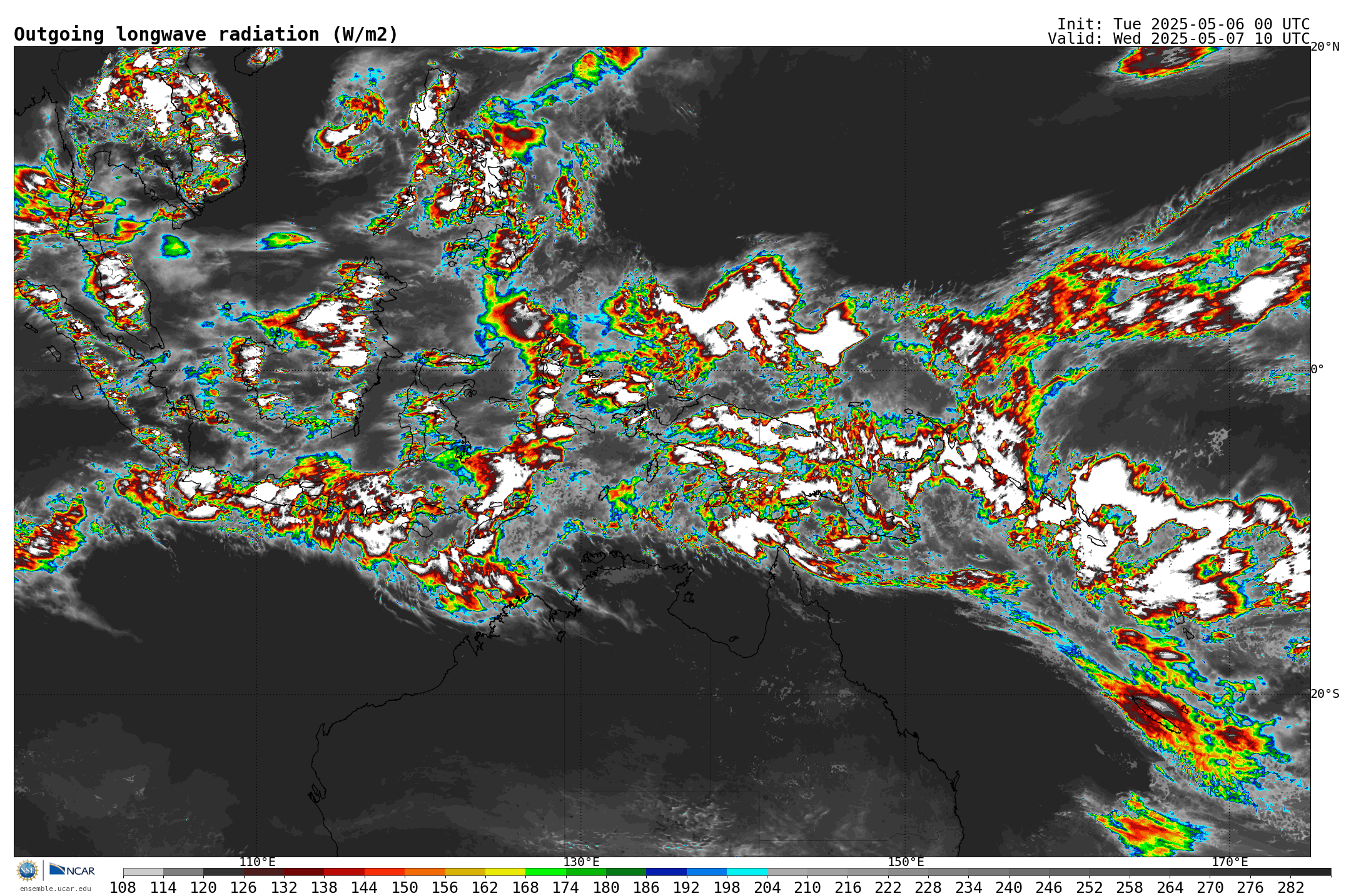Open the ensemble.ucar.edu link text
The width and height of the screenshot is (1351, 896).
click(x=56, y=888)
